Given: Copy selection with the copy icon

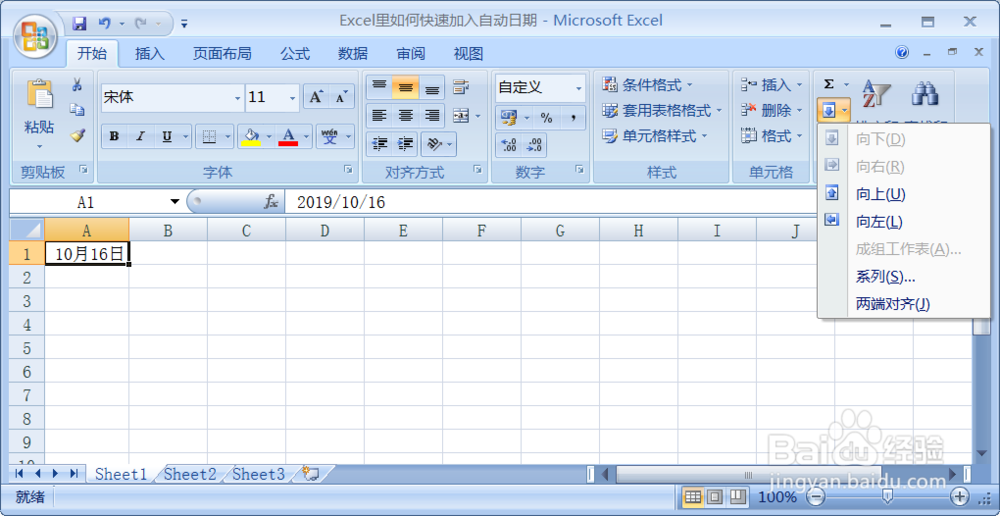Looking at the screenshot, I should [77, 110].
